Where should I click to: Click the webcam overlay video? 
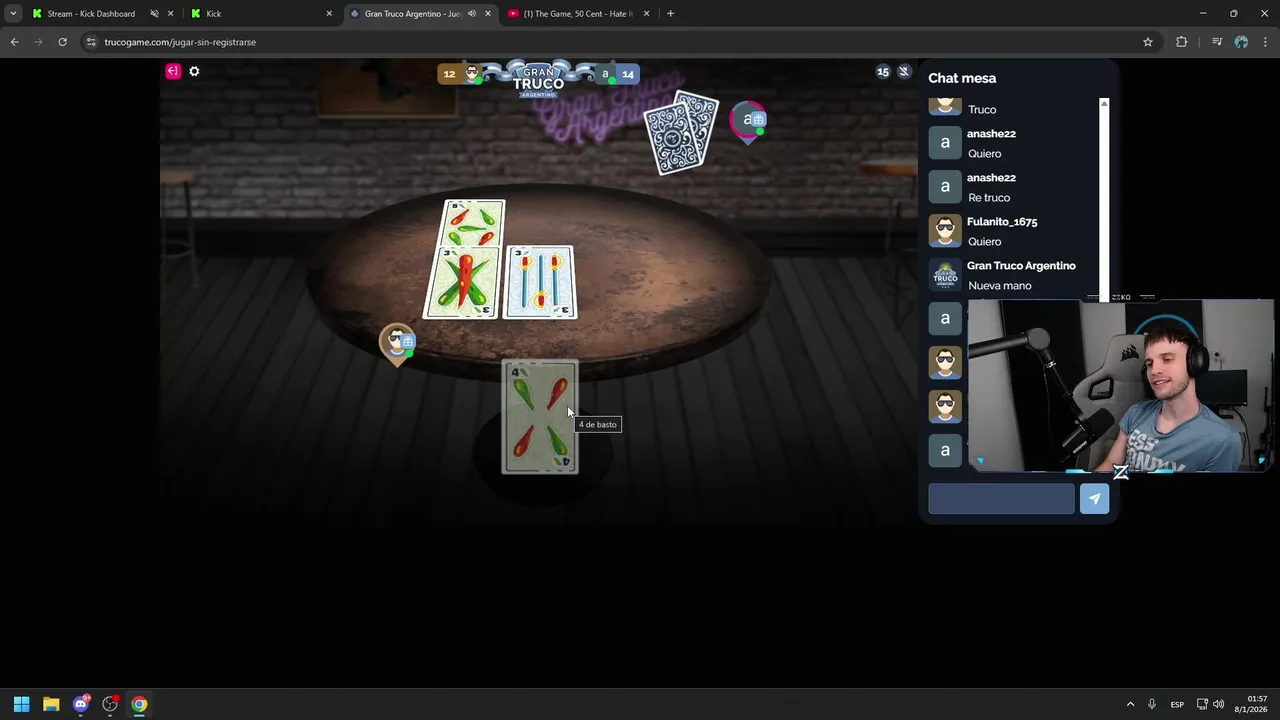pos(1120,385)
